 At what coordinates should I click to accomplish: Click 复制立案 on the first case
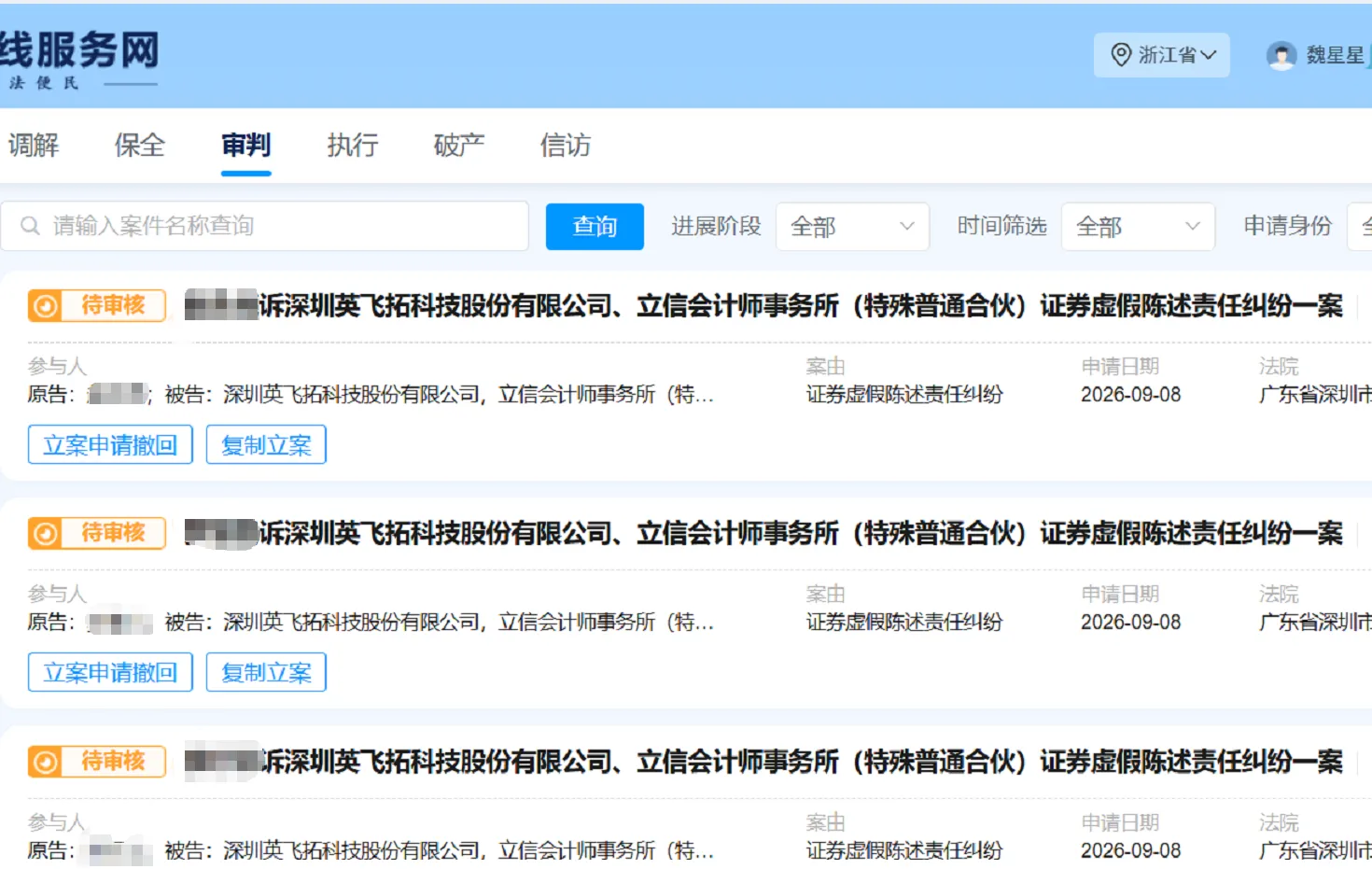point(266,444)
